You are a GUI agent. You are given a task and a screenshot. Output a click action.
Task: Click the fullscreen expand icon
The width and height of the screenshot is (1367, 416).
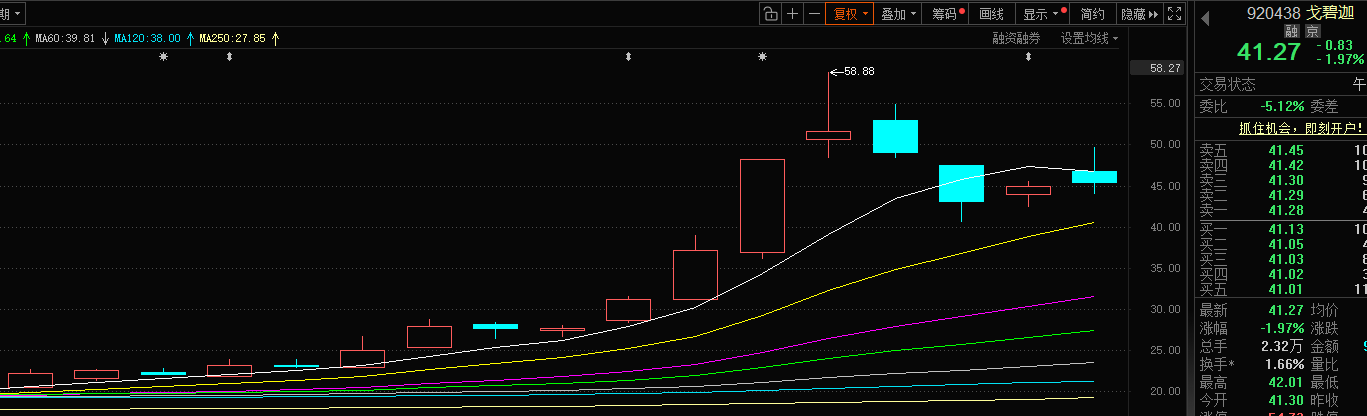(x=1174, y=14)
